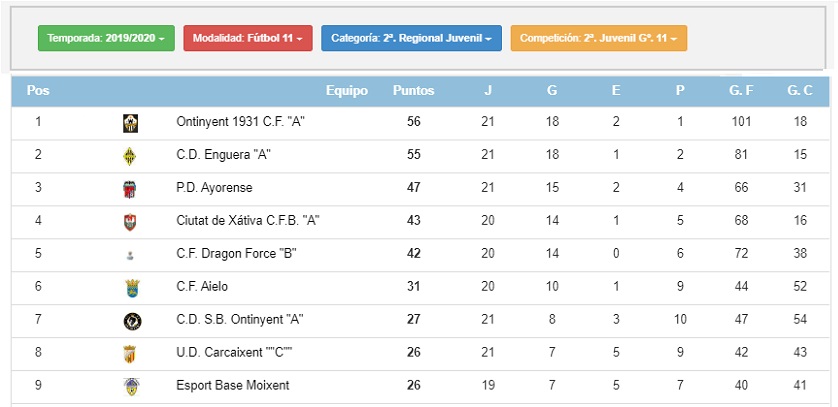Click the C.D. Enguera "A" crest icon
838x407 pixels.
click(129, 156)
